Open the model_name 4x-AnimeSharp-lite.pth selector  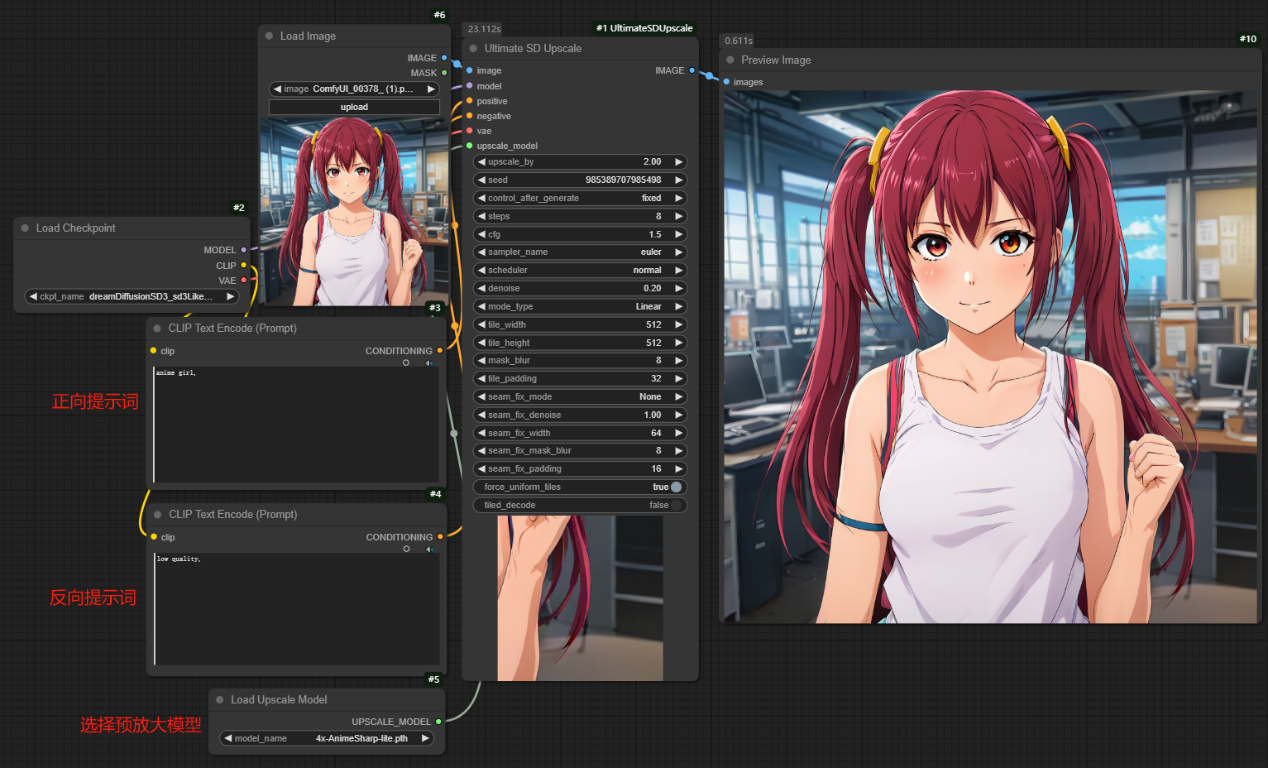click(327, 739)
